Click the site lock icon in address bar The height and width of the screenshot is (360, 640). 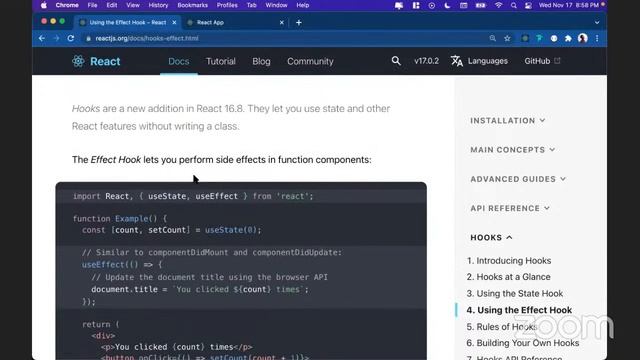coord(88,38)
